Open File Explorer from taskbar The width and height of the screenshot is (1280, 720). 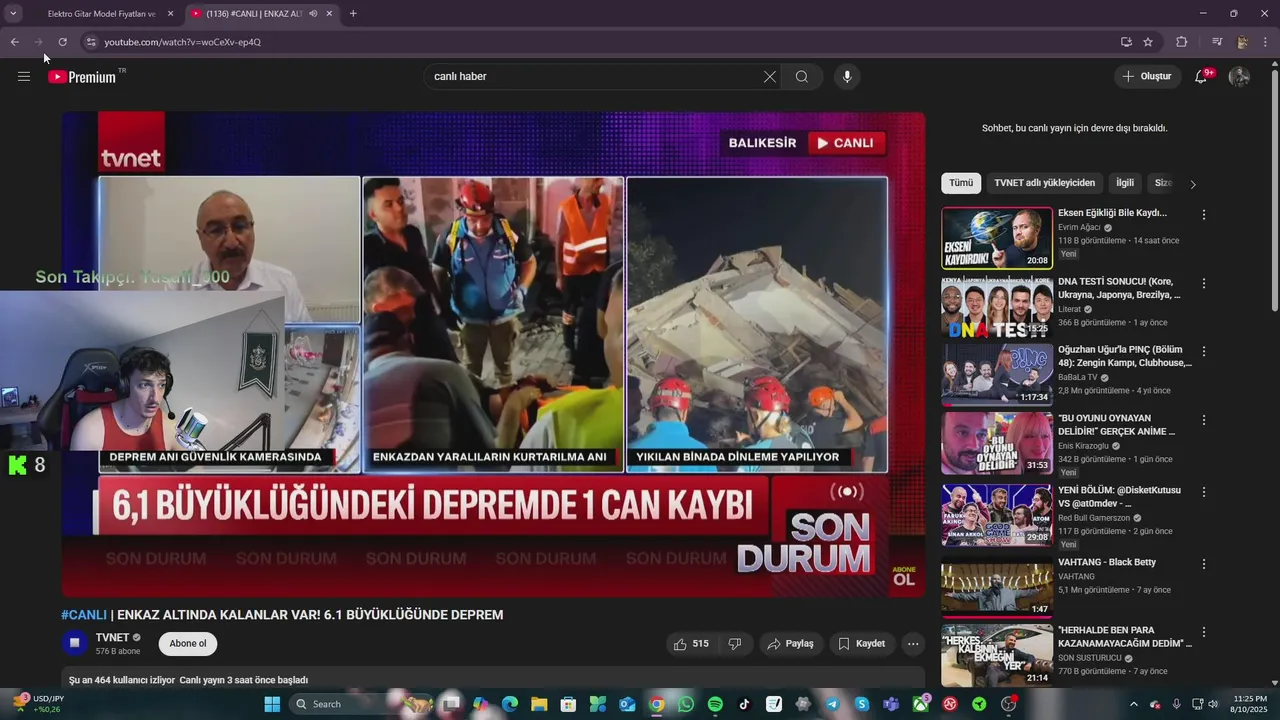[x=539, y=704]
